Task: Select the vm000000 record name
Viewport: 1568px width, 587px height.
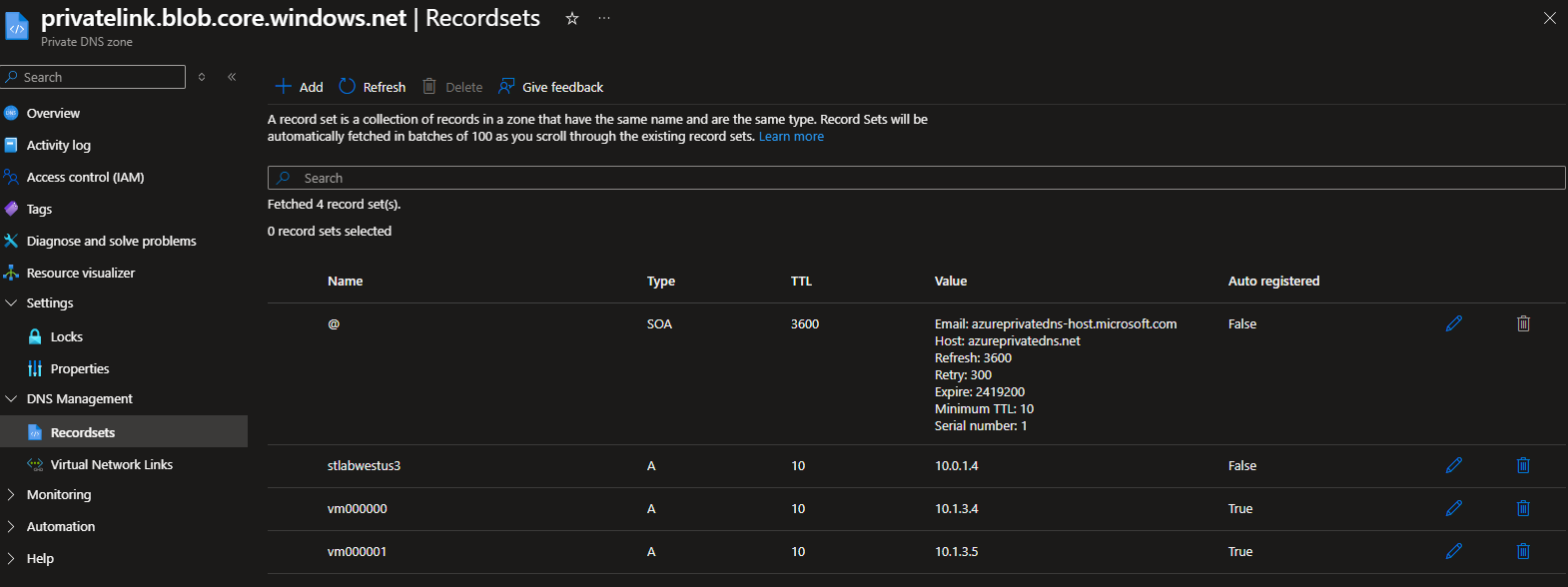Action: (357, 508)
